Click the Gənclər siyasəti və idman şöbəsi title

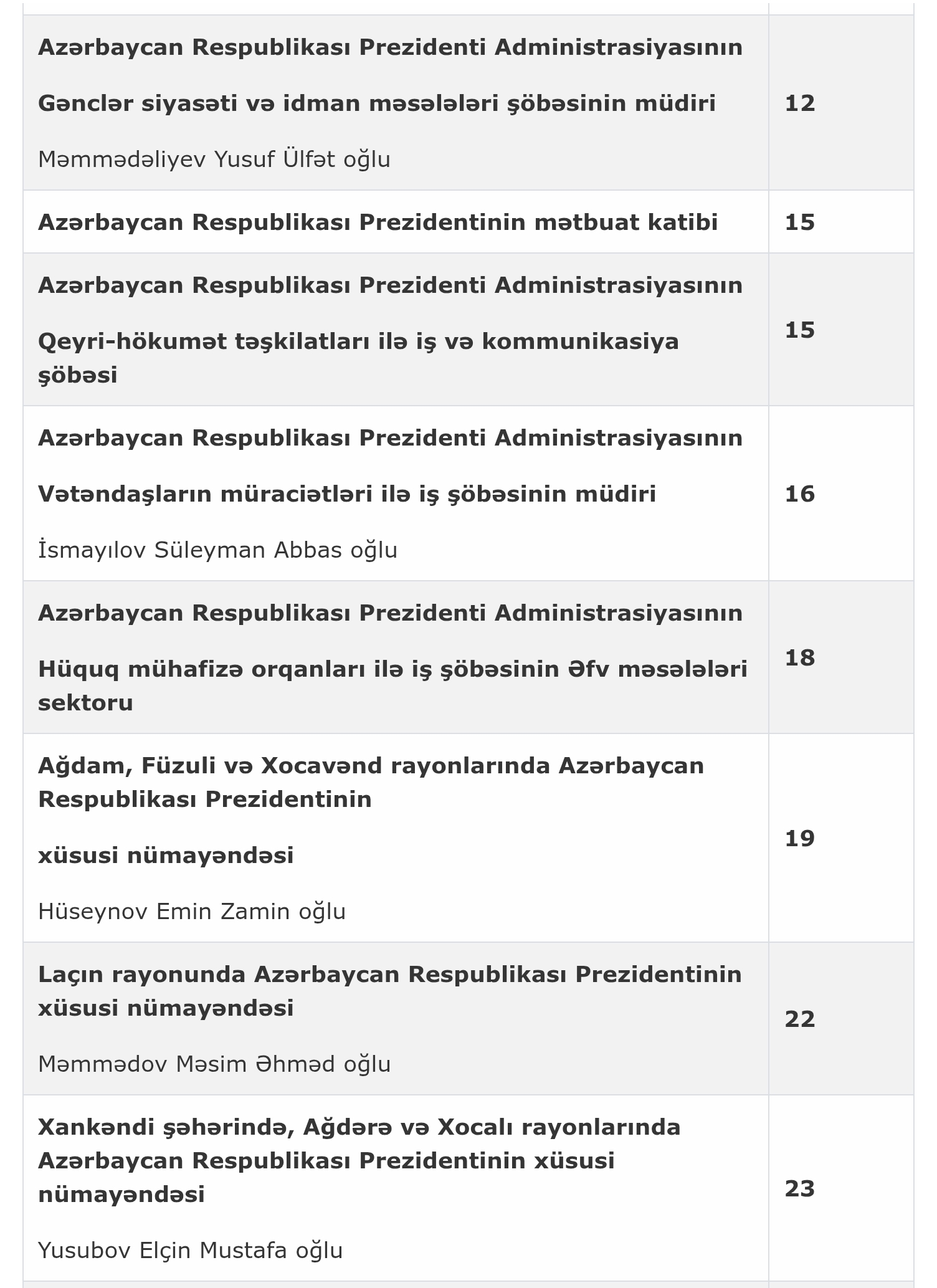(x=376, y=103)
